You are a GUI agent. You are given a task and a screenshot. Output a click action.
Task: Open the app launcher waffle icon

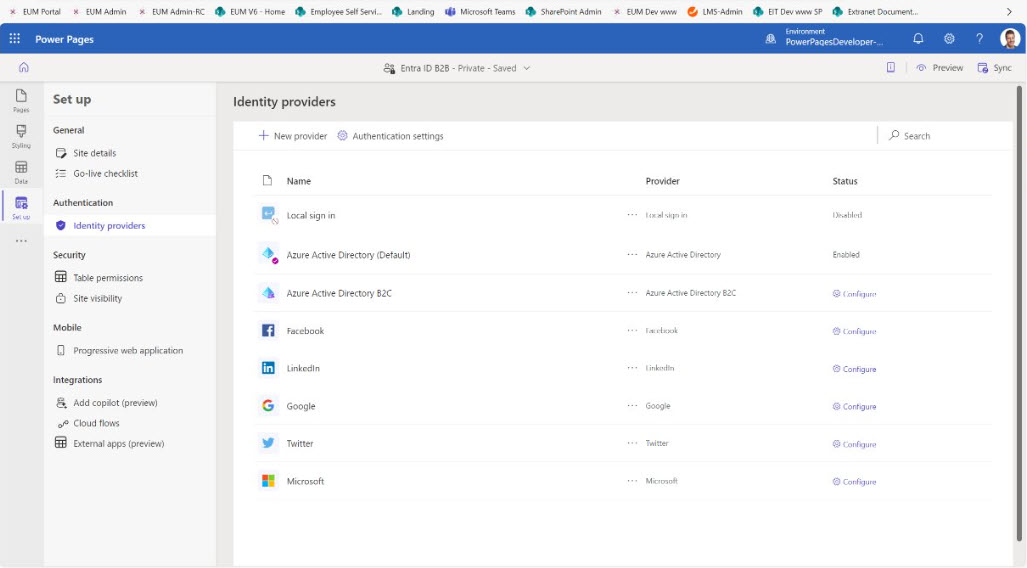point(14,39)
